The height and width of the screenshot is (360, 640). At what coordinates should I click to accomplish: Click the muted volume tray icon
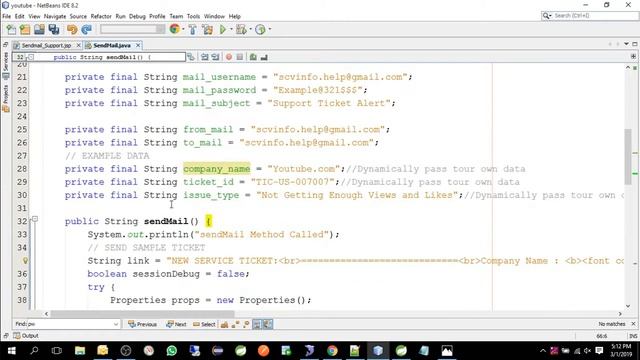point(587,351)
